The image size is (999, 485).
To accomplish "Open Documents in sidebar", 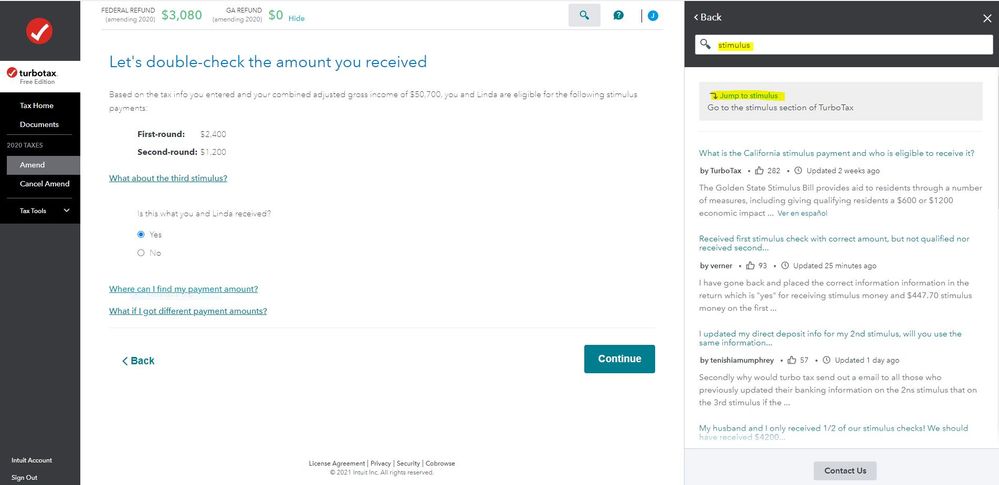I will point(39,124).
